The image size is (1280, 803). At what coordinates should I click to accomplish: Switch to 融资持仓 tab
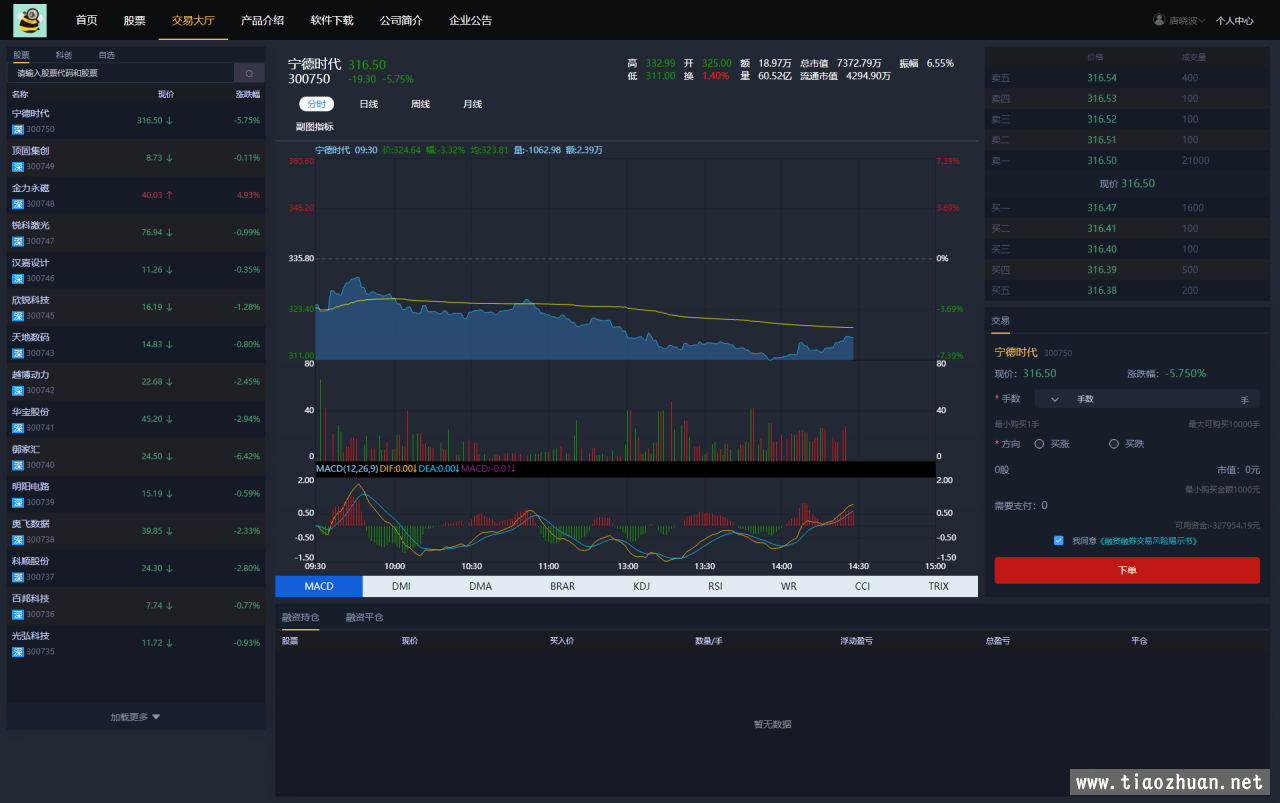[300, 617]
